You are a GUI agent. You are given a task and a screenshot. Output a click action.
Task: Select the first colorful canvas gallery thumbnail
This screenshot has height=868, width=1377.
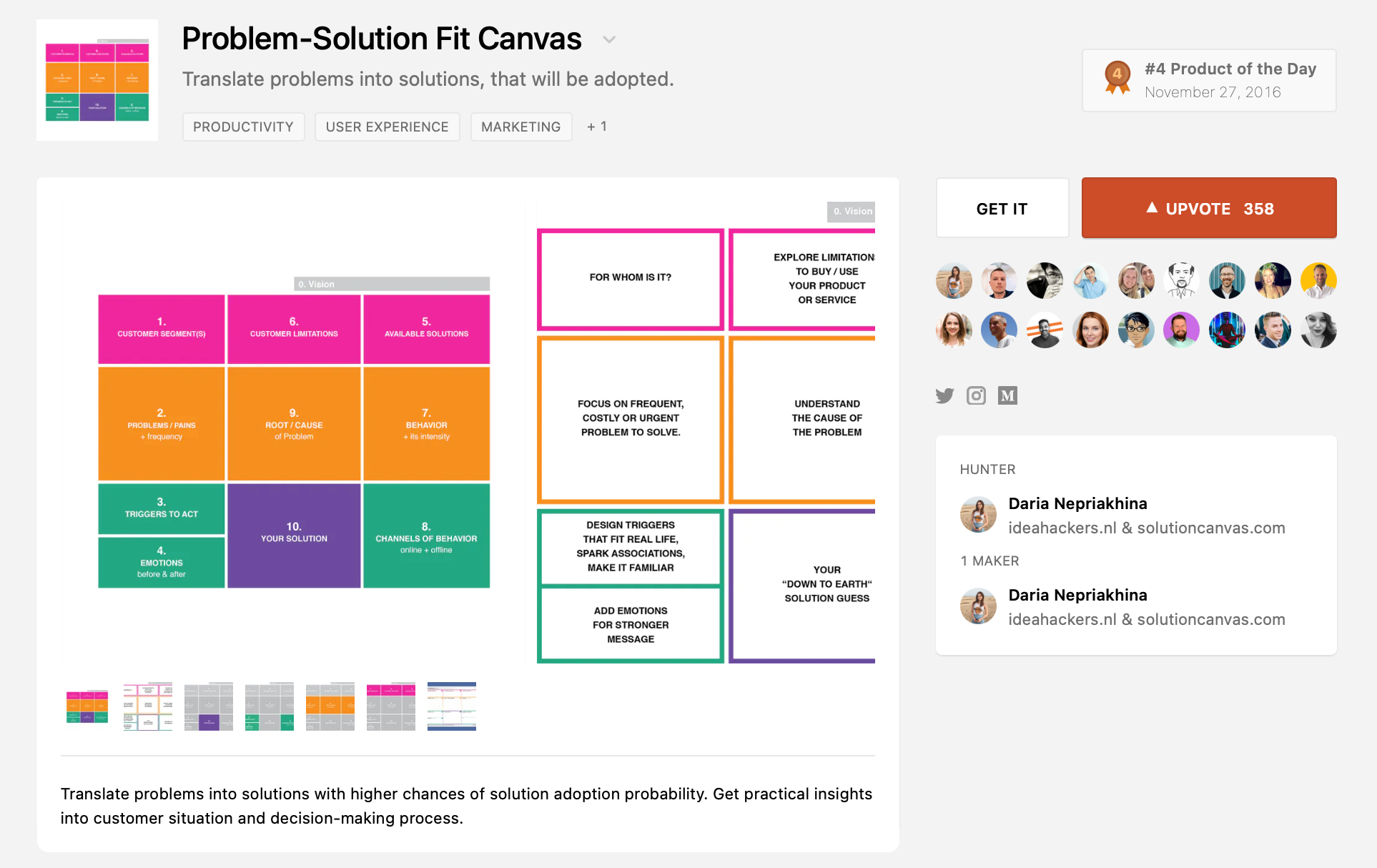[87, 706]
